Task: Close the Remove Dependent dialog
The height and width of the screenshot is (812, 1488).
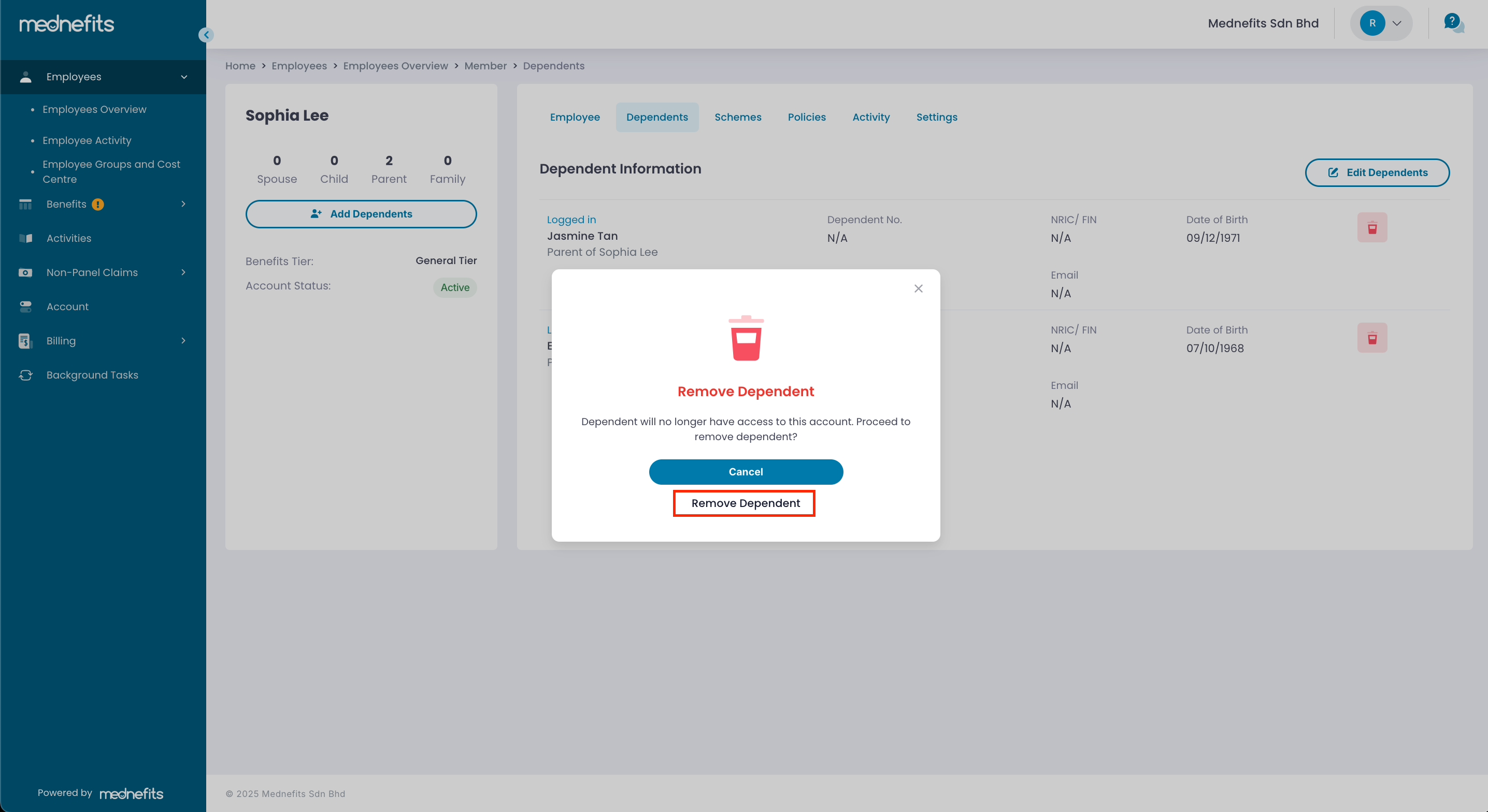Action: coord(918,288)
